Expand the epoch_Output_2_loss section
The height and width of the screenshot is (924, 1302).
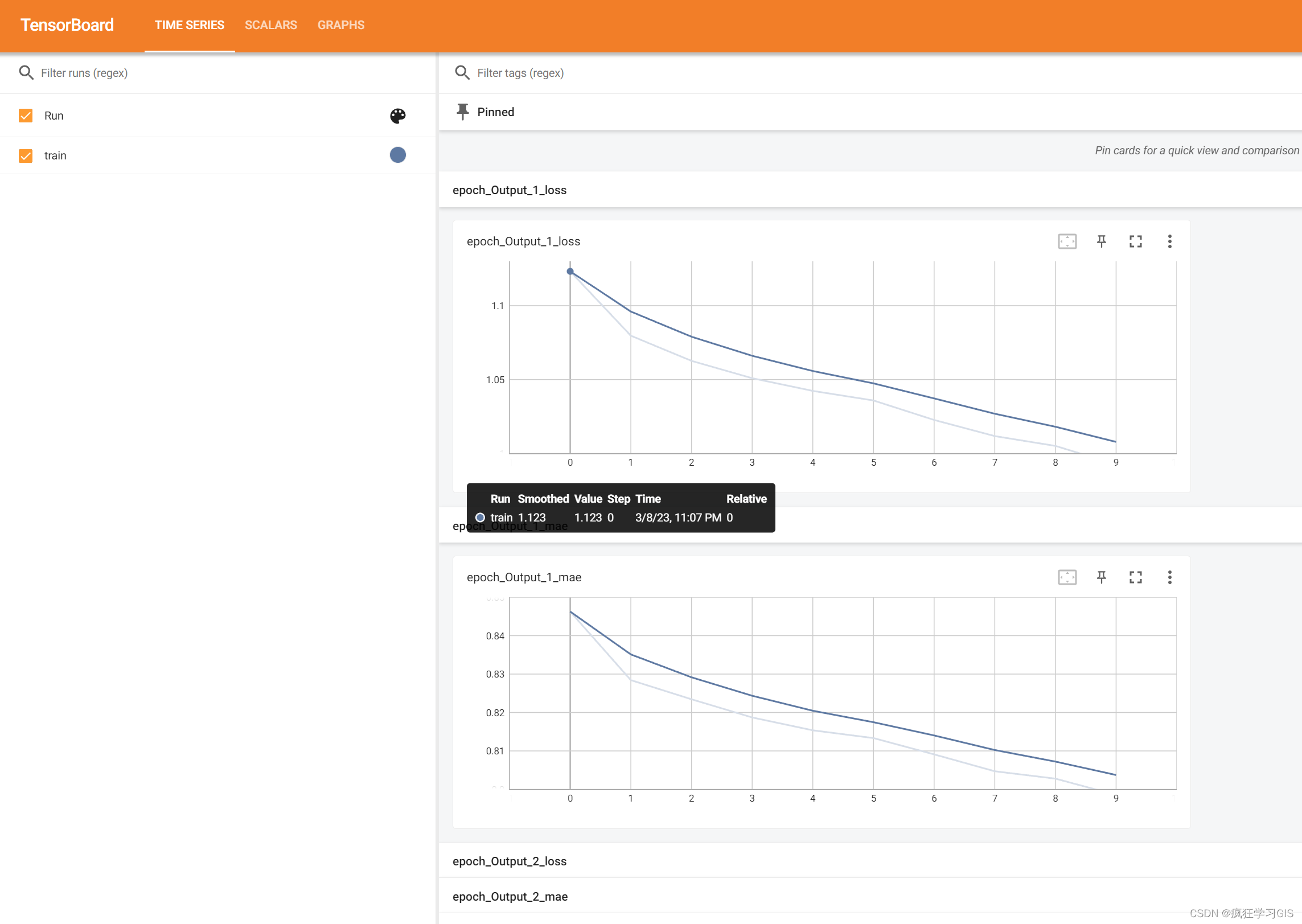[514, 860]
